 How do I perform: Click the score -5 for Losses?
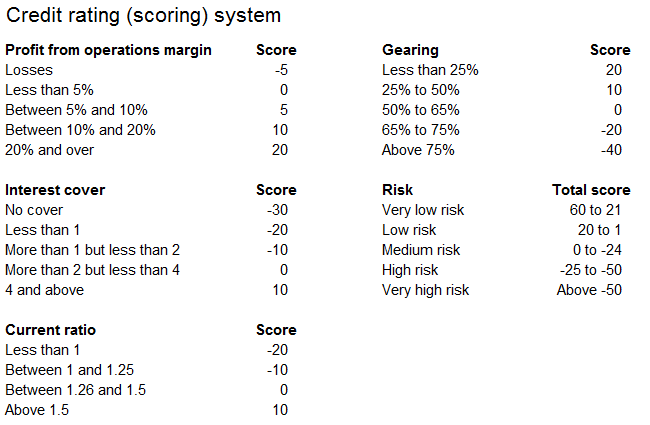click(281, 70)
